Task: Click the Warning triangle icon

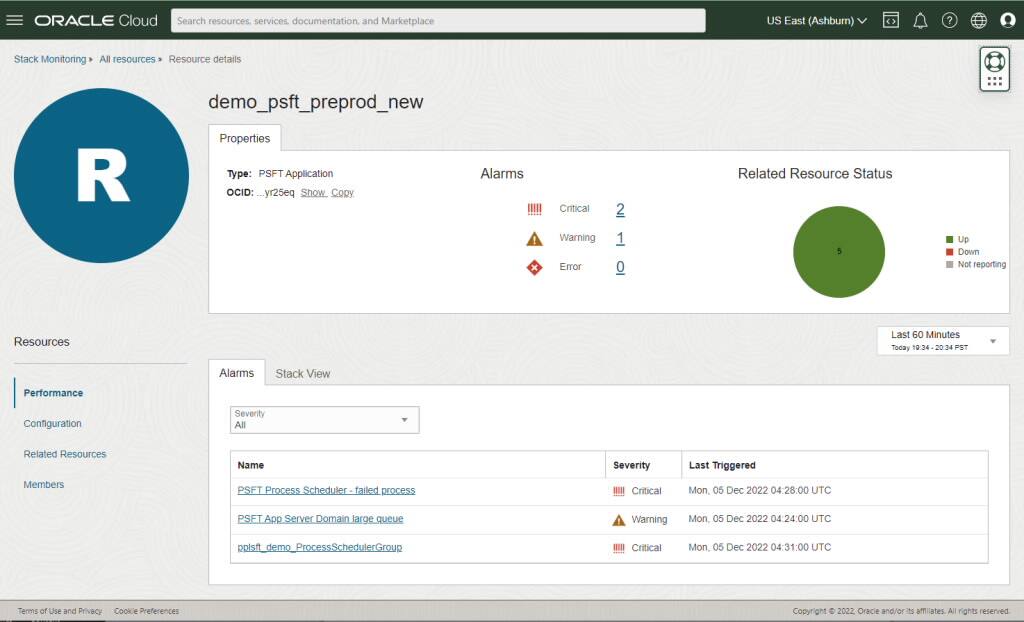Action: [535, 238]
